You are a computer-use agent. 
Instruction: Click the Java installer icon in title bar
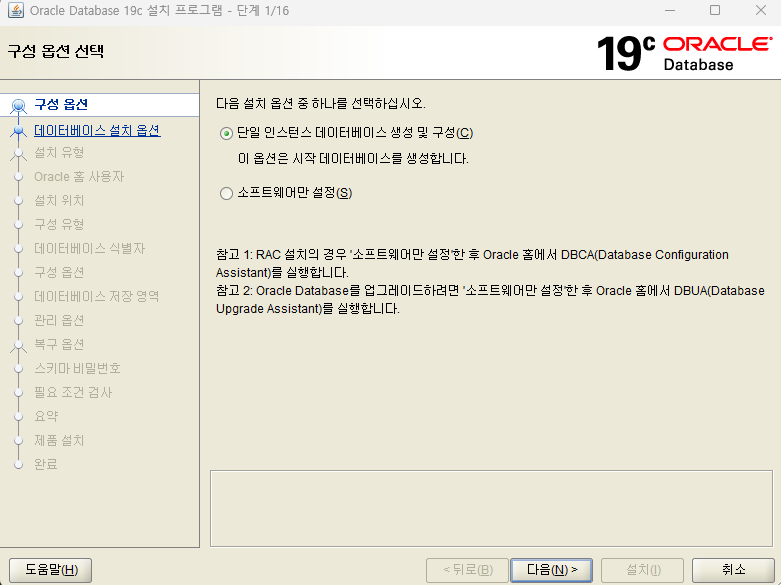pyautogui.click(x=15, y=10)
